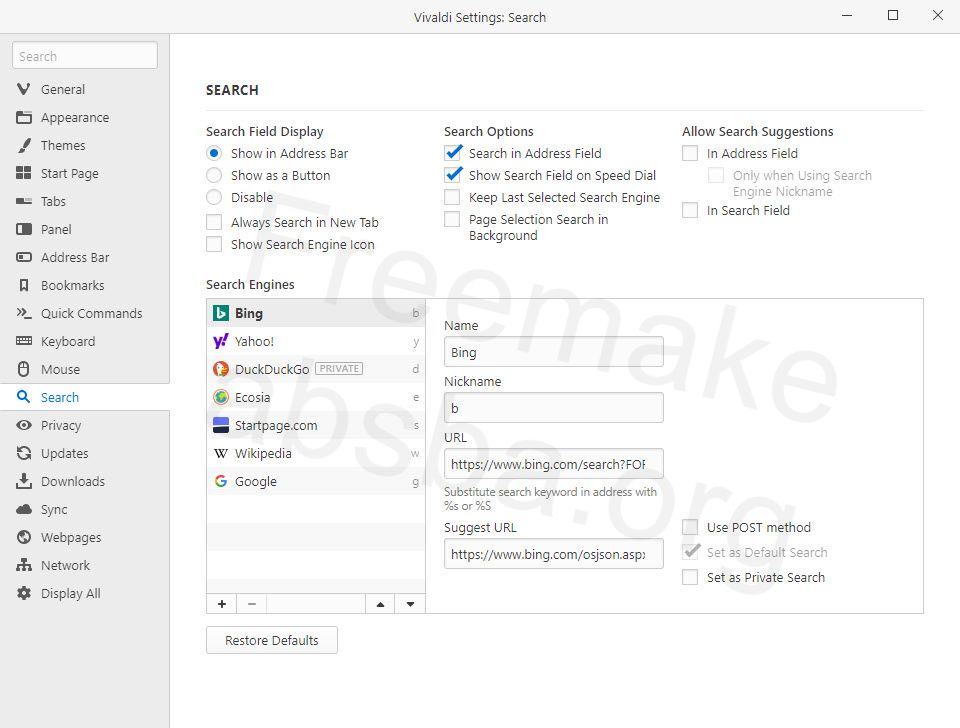Move selected engine down in list
This screenshot has height=728, width=960.
coord(410,604)
